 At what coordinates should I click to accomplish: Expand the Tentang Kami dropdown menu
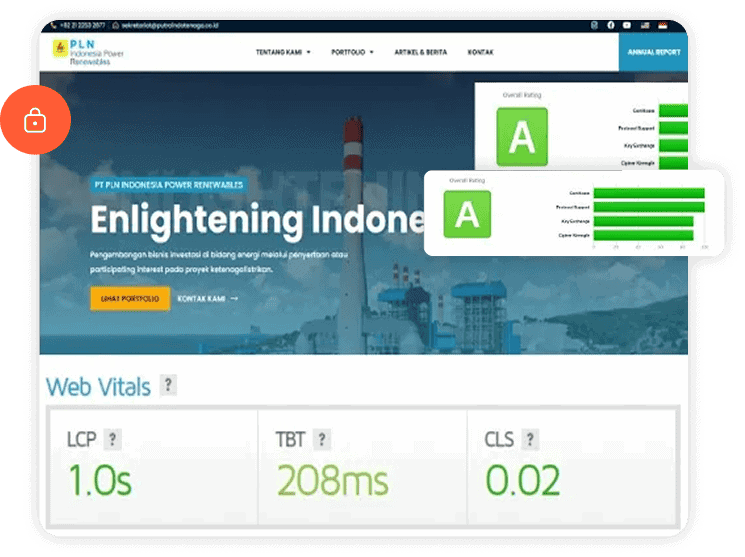tap(283, 52)
